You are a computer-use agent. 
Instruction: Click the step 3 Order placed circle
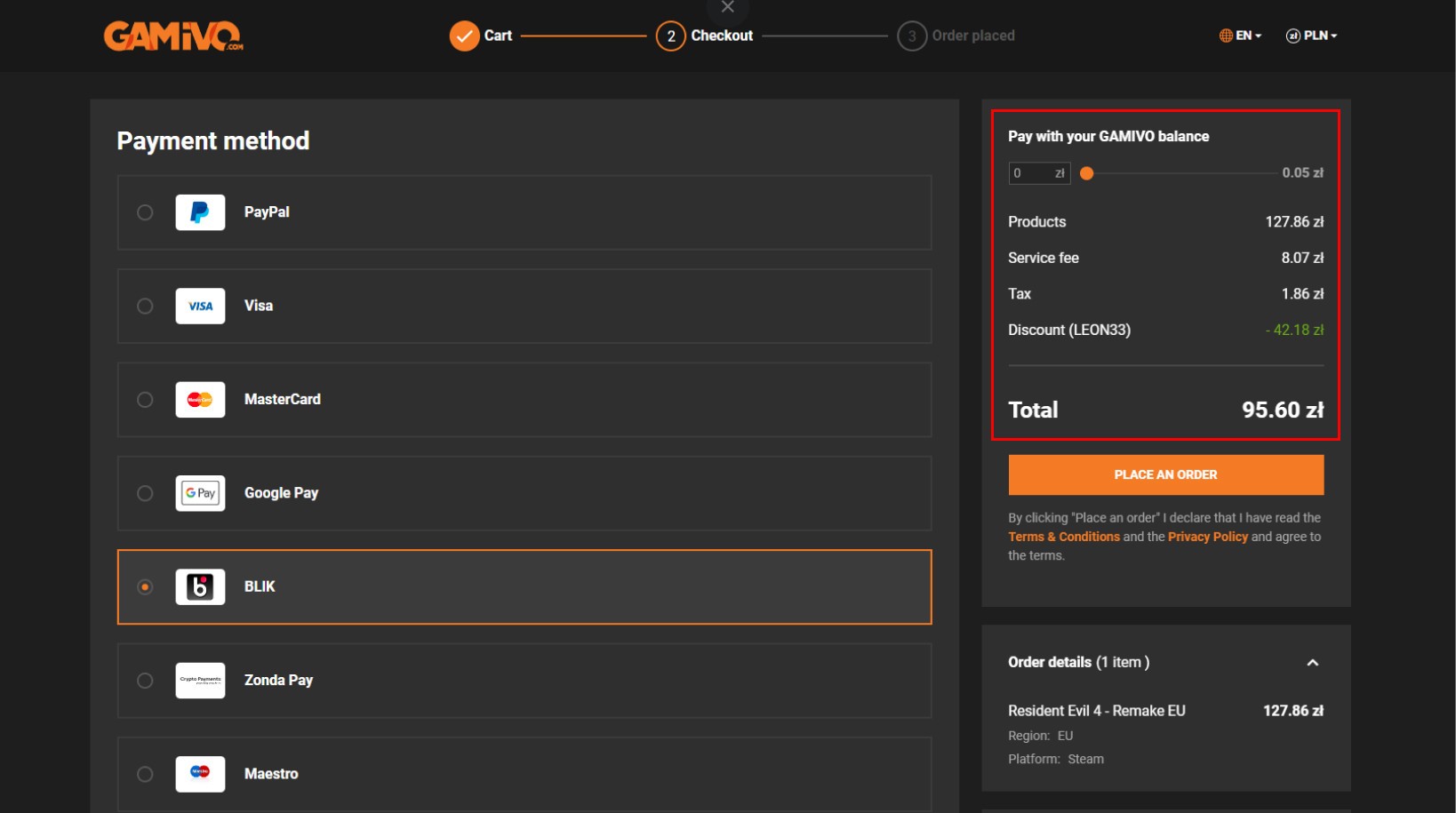pos(912,36)
